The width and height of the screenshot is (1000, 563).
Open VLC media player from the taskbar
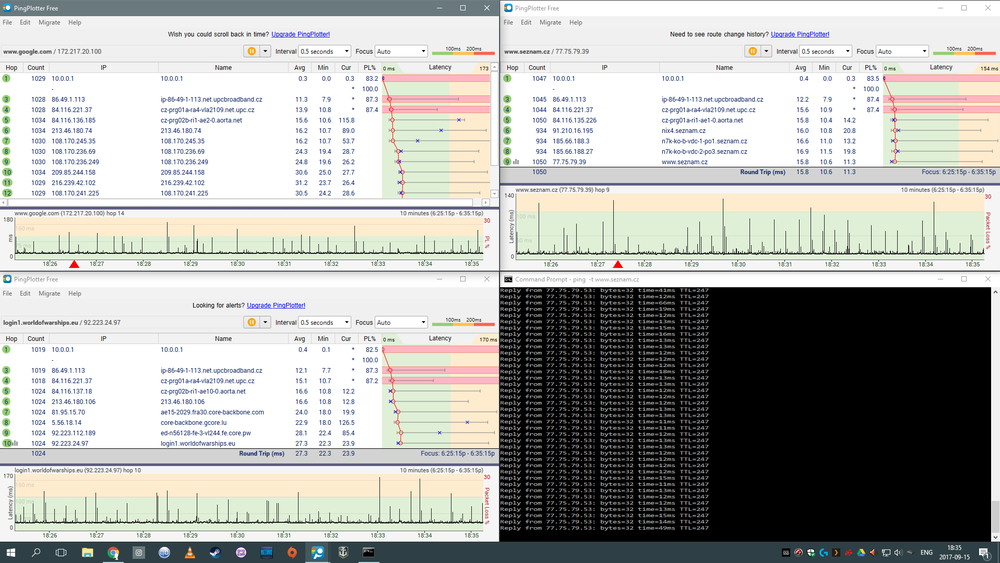[190, 552]
